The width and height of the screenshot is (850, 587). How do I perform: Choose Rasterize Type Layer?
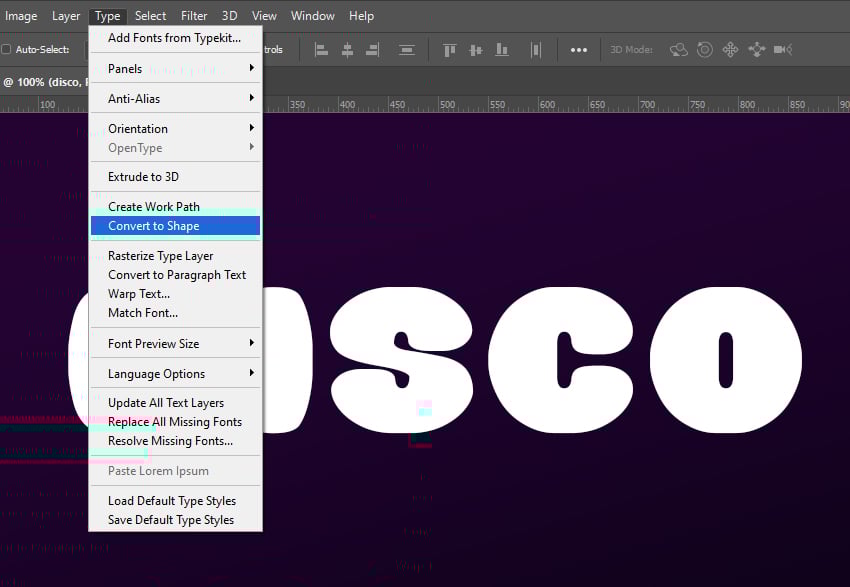pyautogui.click(x=175, y=256)
